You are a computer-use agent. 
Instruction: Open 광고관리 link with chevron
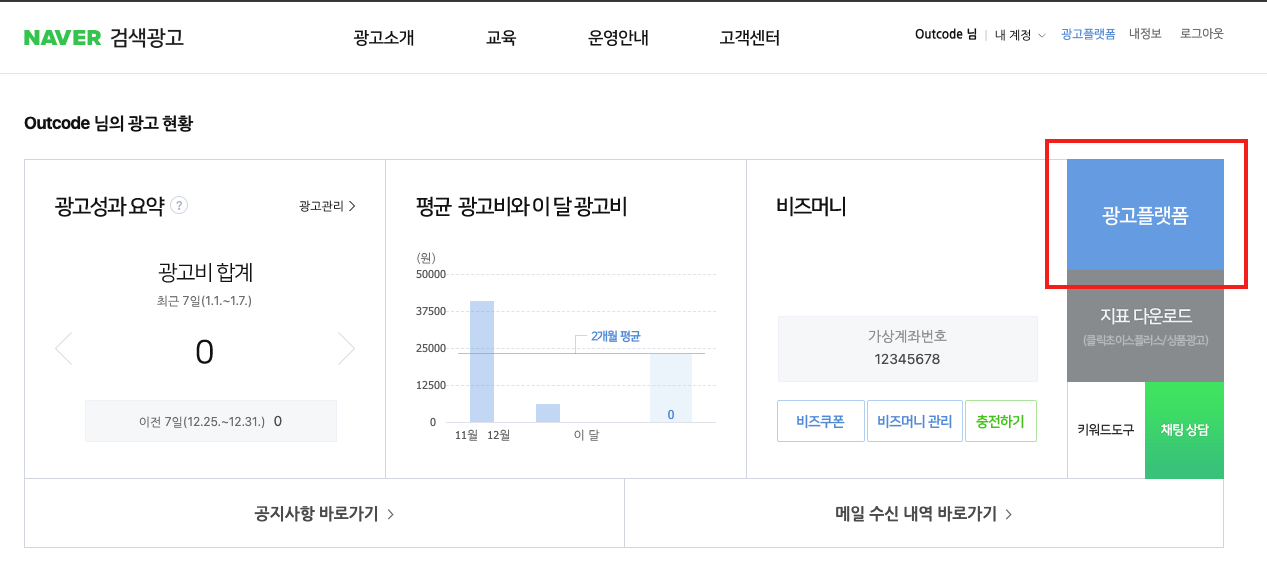click(x=327, y=206)
